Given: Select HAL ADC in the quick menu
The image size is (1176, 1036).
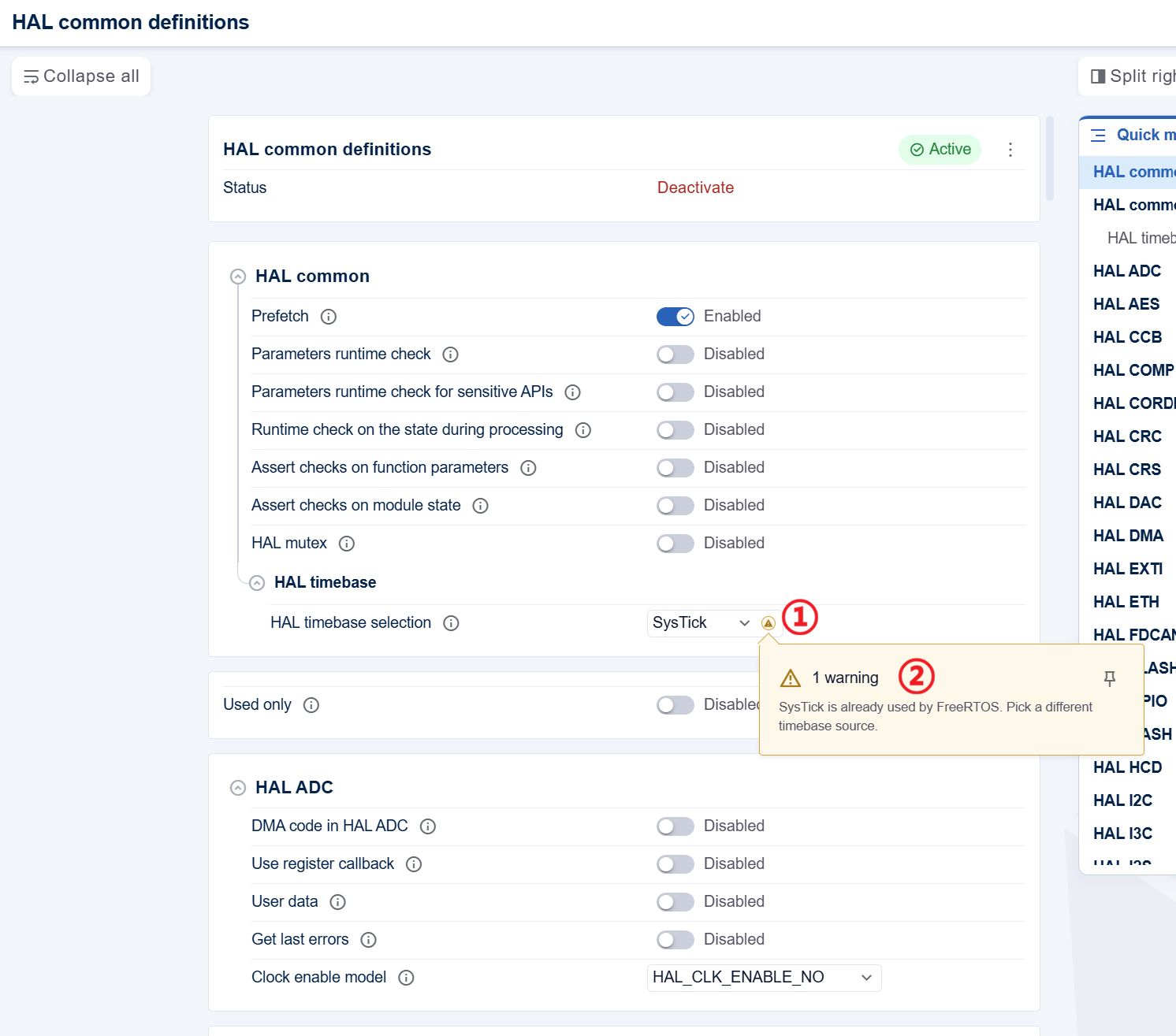Looking at the screenshot, I should pyautogui.click(x=1127, y=271).
